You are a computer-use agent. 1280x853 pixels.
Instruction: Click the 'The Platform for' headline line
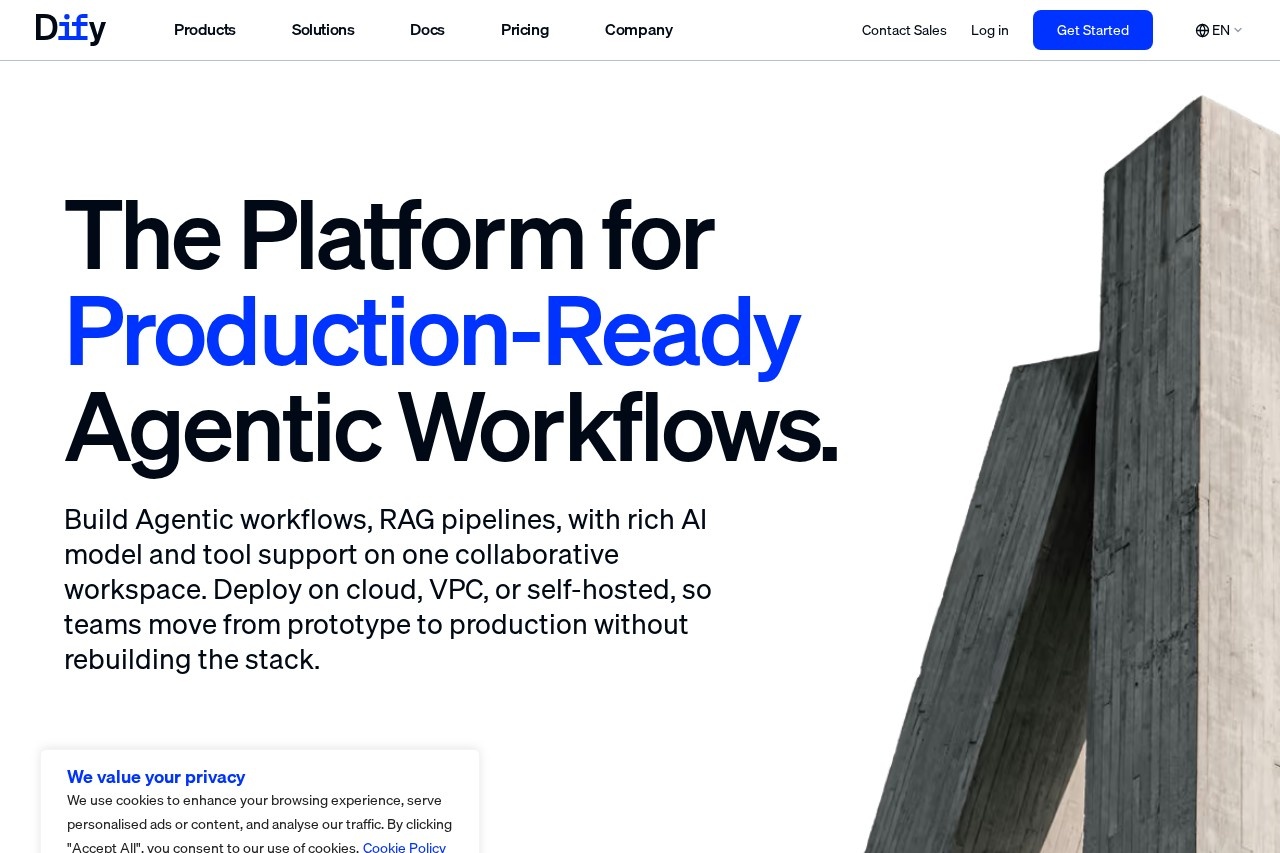[389, 237]
